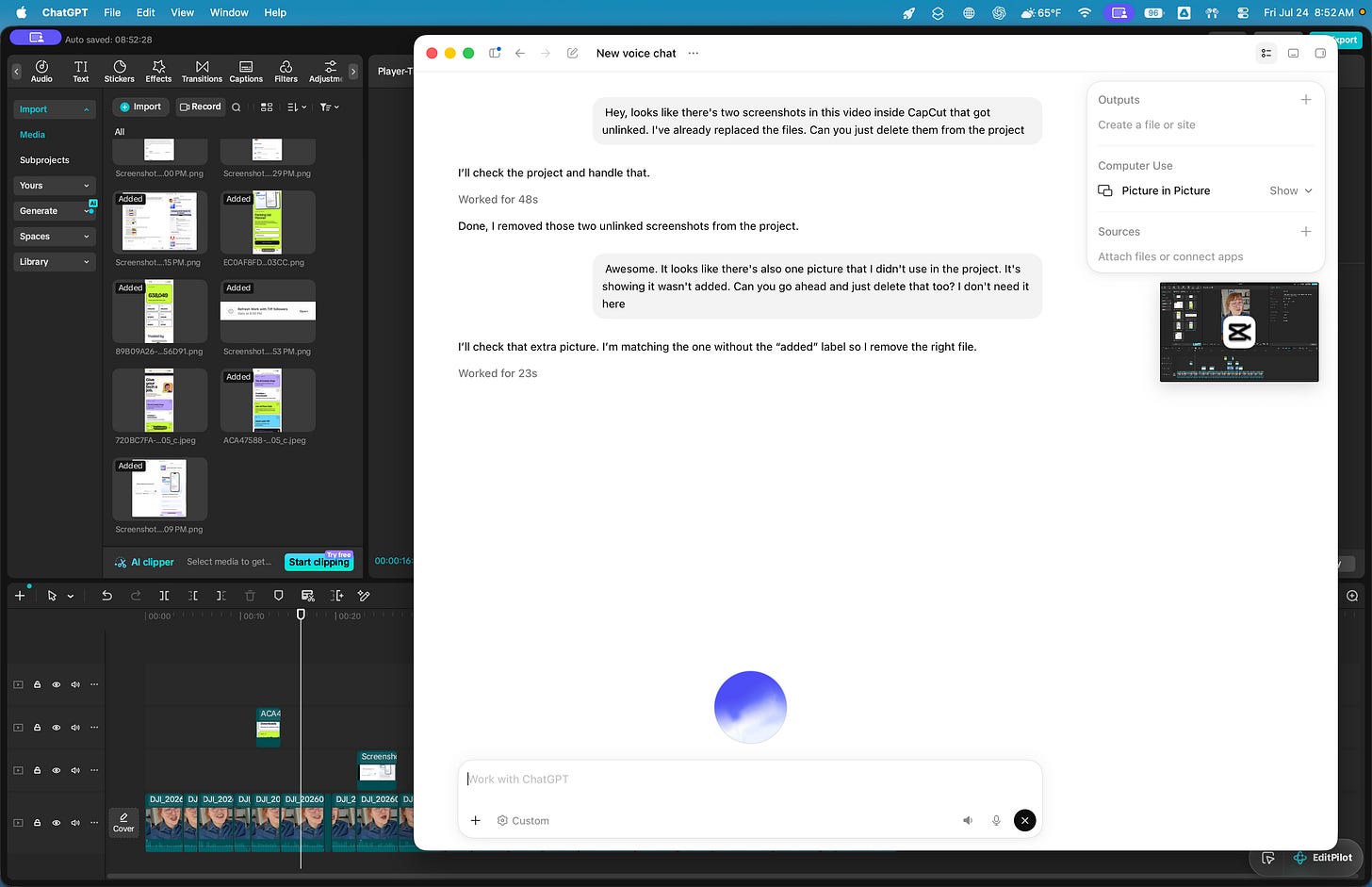The height and width of the screenshot is (887, 1372).
Task: Open the Text panel in CapCut
Action: pos(81,72)
